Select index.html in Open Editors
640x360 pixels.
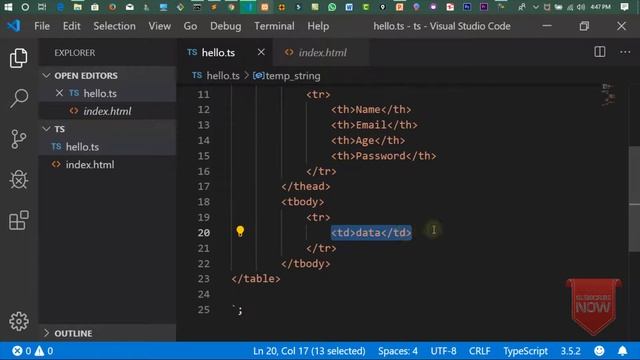click(x=107, y=111)
